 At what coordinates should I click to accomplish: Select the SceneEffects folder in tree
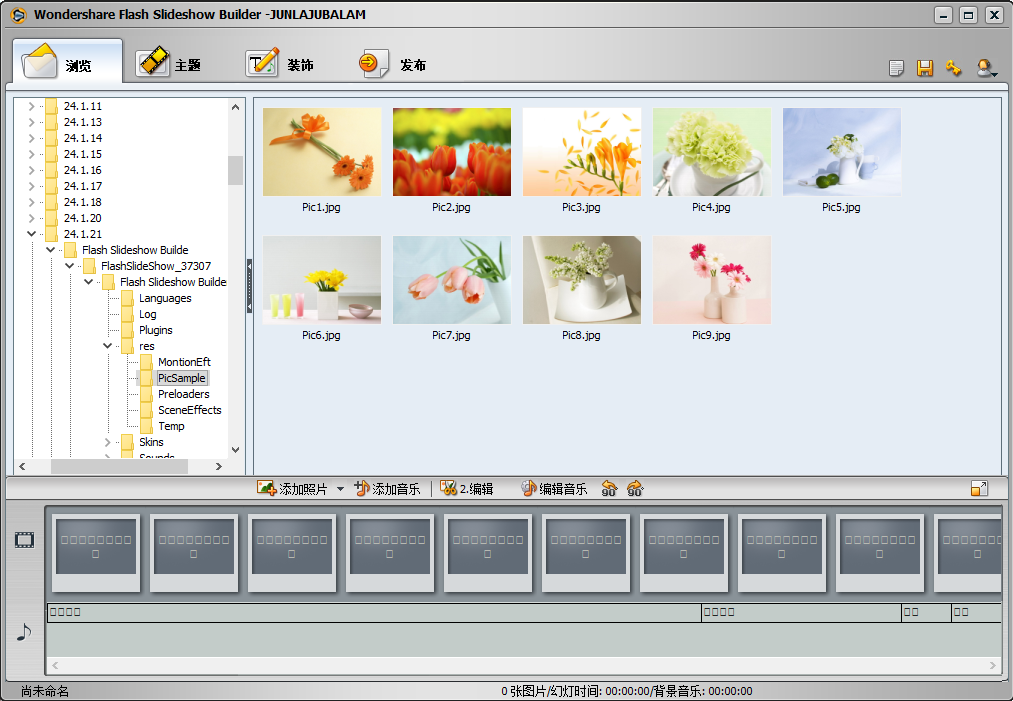coord(189,410)
